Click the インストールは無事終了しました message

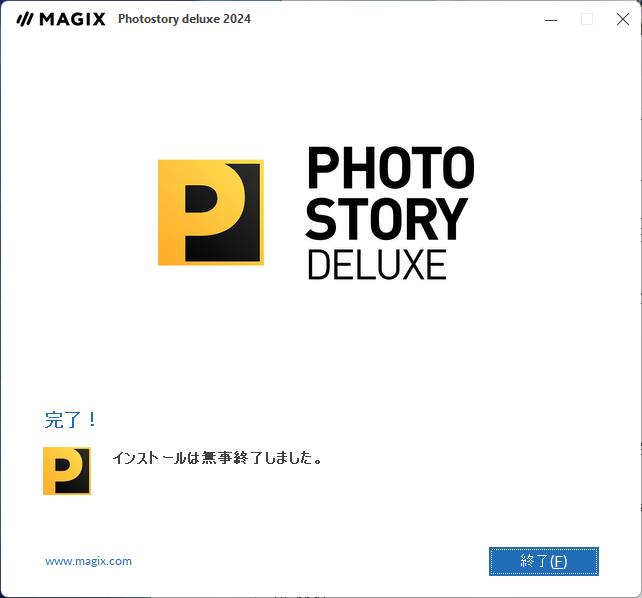click(217, 458)
